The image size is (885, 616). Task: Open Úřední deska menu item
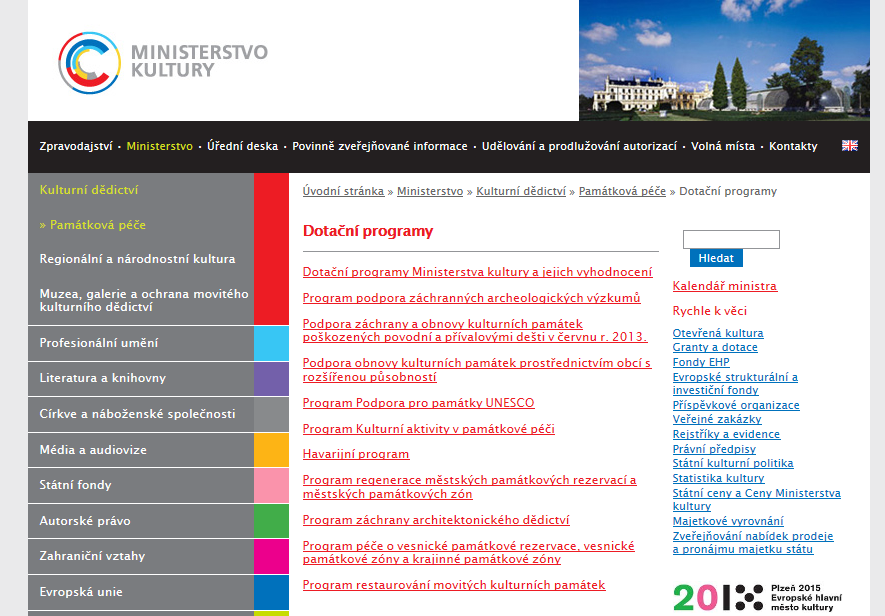tap(242, 146)
